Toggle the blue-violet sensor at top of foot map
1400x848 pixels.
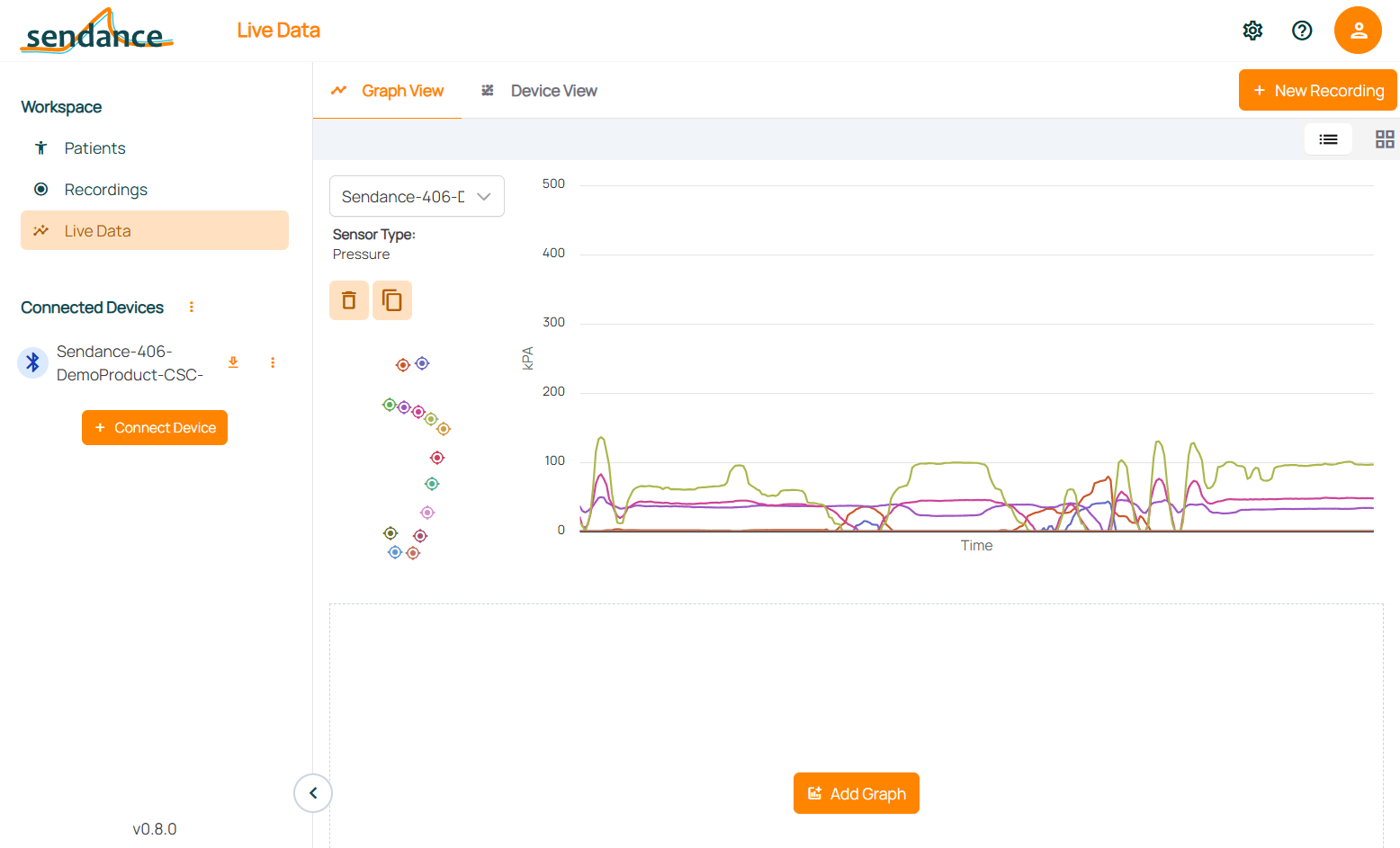tap(422, 363)
